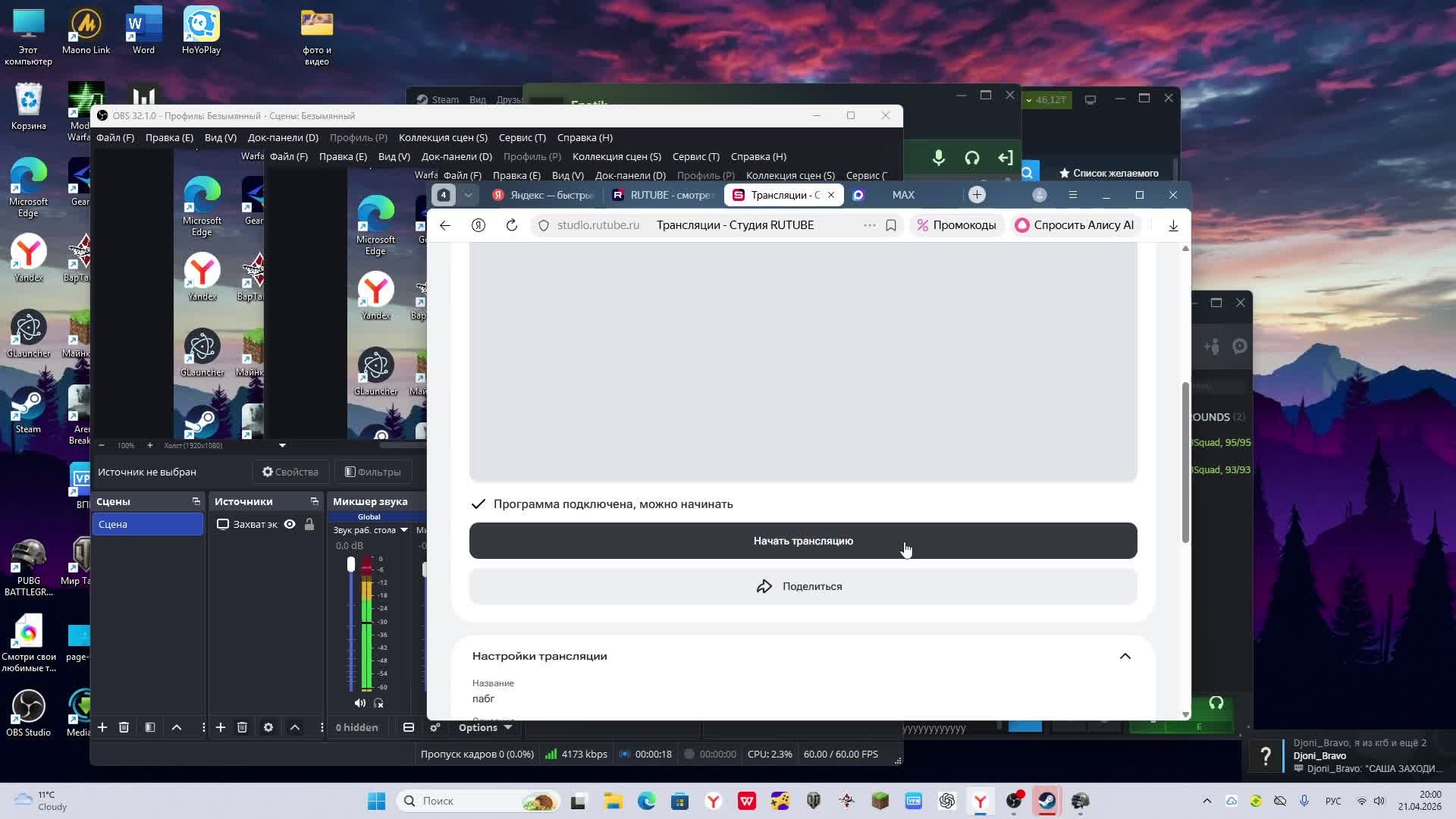Screen dimensions: 1456x819
Task: Hide the Захват эк source with eye
Action: tap(290, 524)
